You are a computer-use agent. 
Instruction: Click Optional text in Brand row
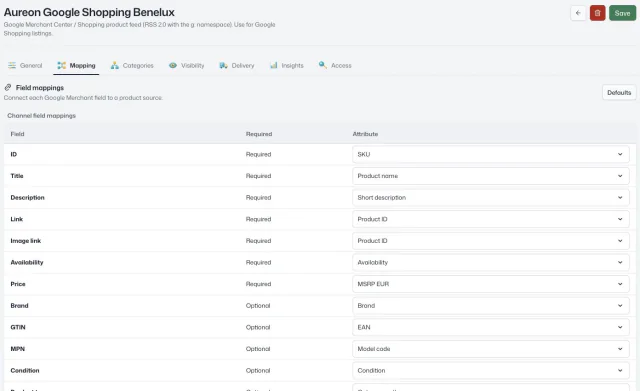pos(258,306)
